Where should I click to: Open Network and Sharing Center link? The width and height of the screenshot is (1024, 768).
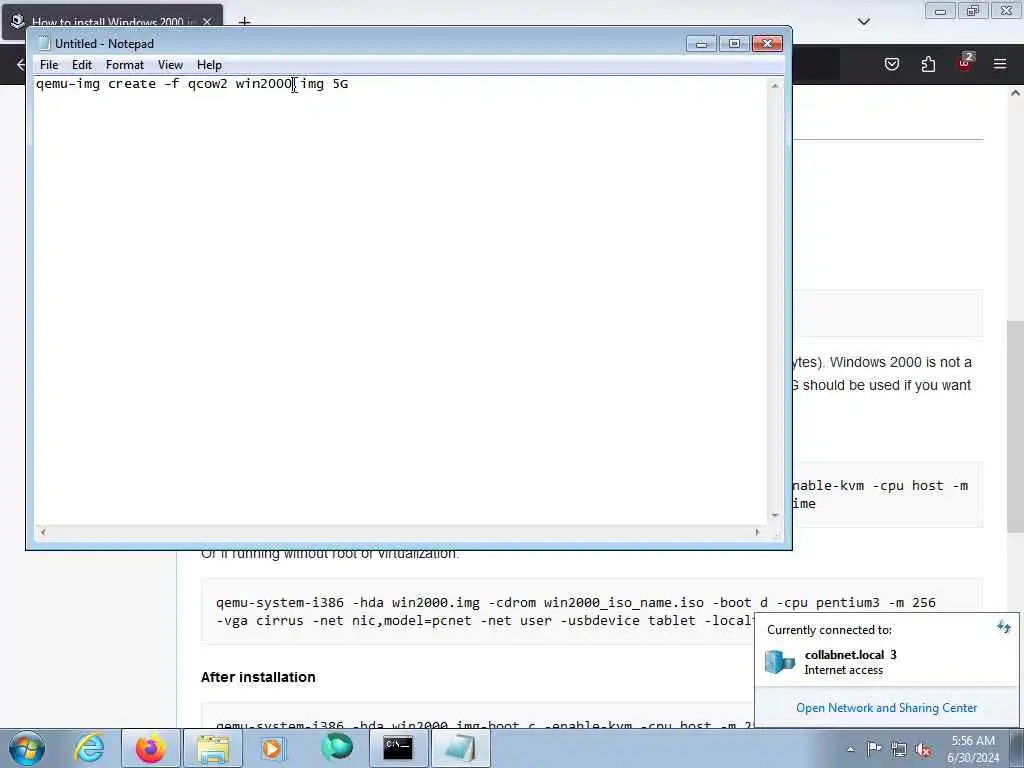[886, 707]
